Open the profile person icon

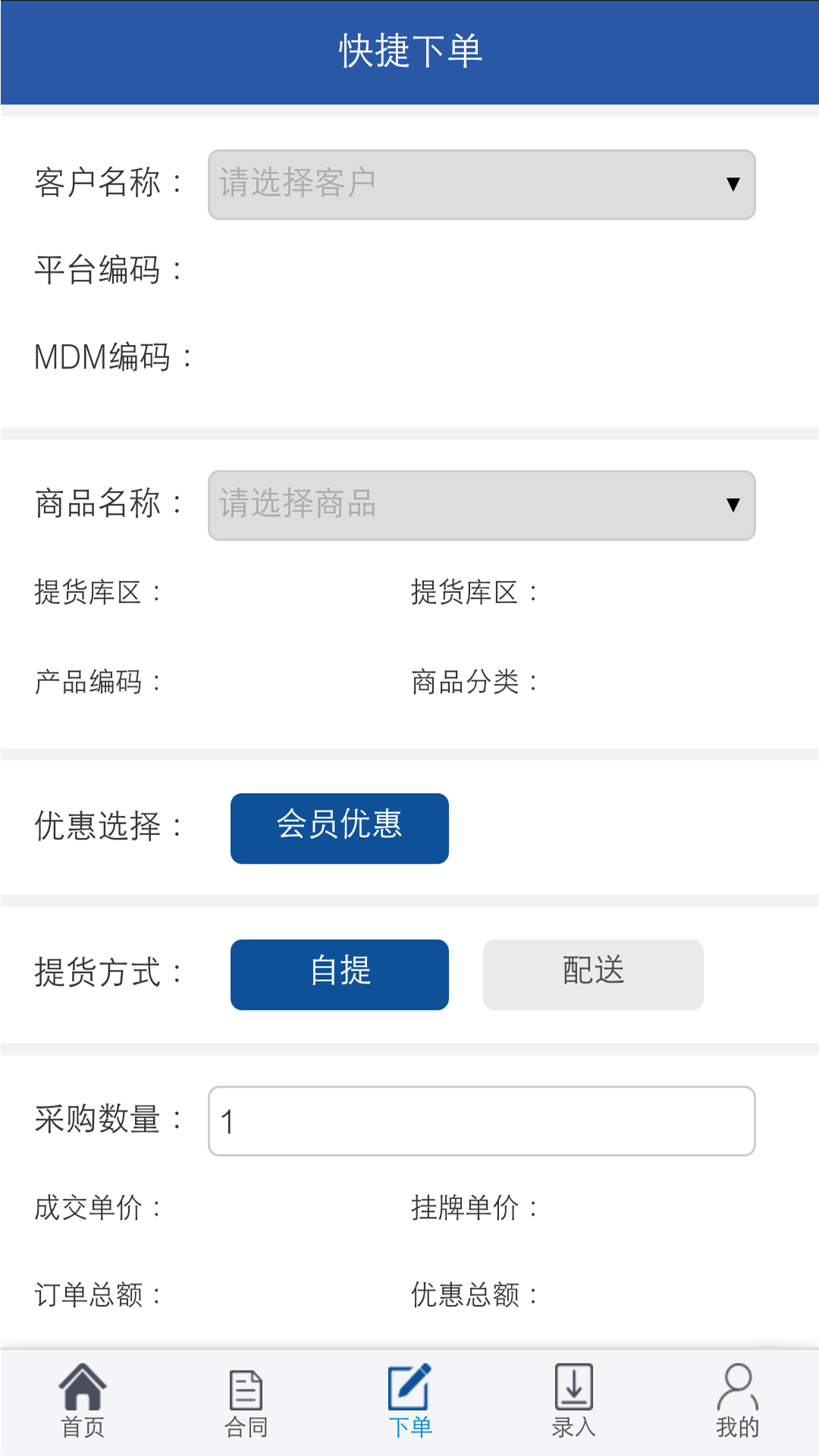point(737,1387)
